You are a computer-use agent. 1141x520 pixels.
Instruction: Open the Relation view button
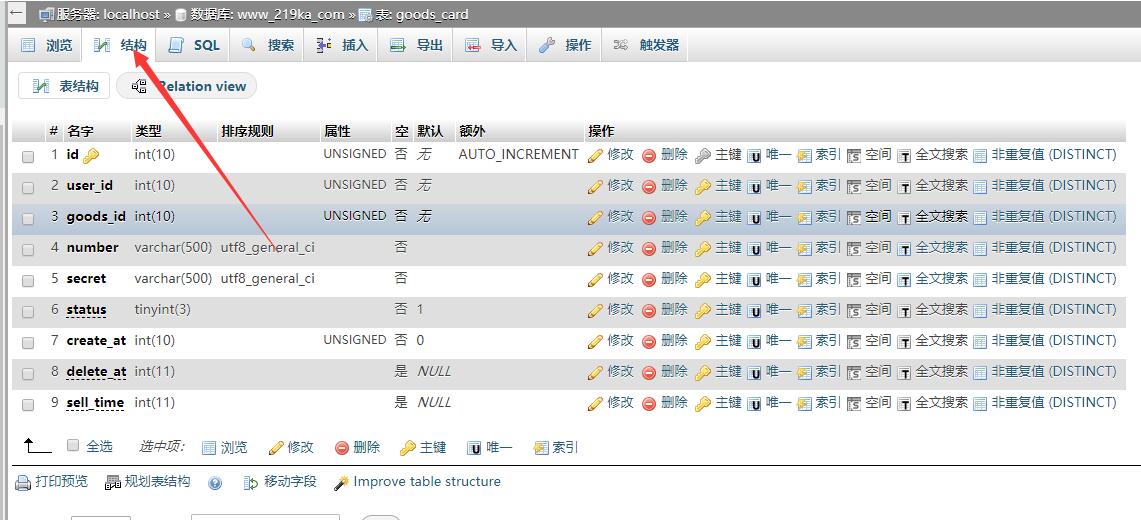[x=187, y=86]
